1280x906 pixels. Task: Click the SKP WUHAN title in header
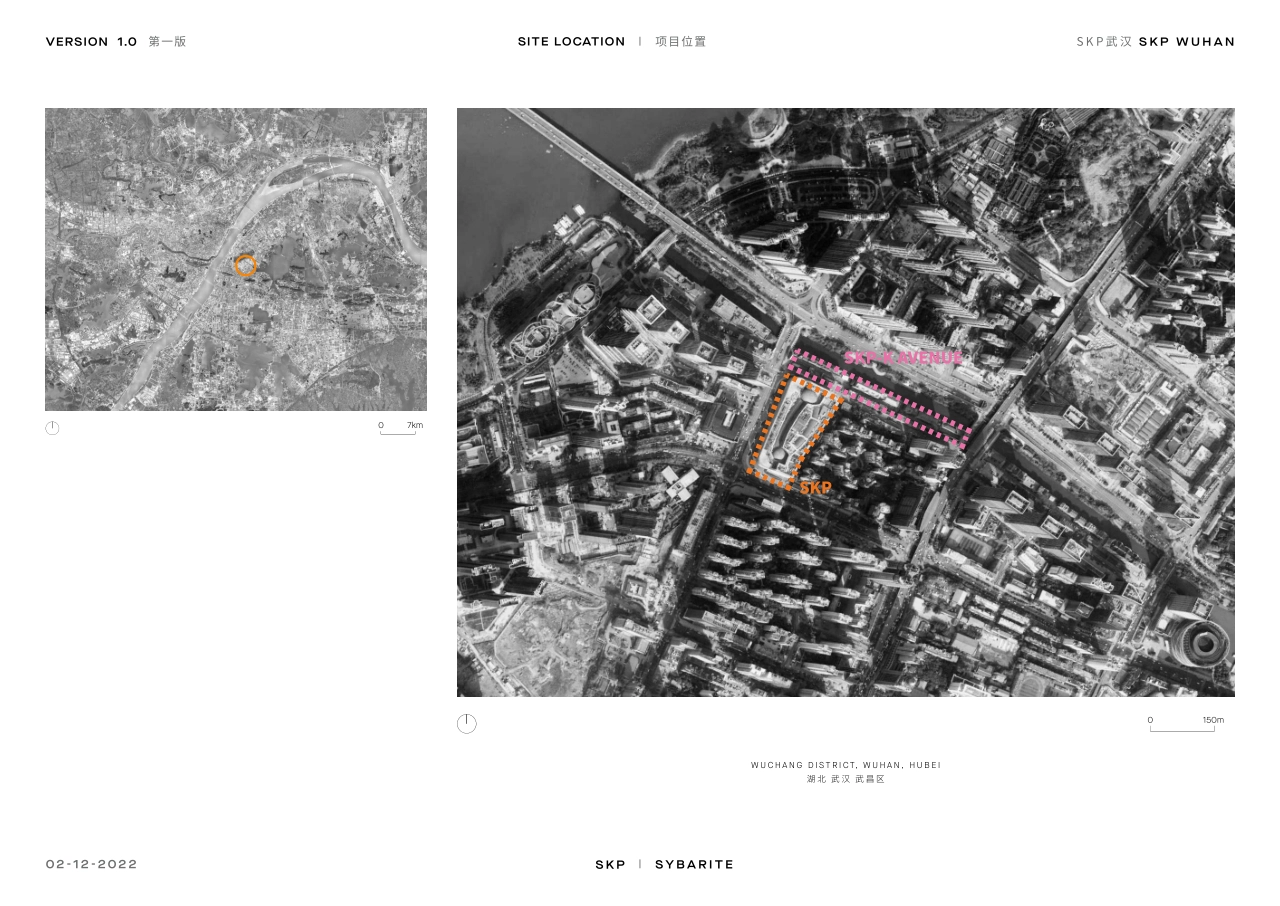1186,42
